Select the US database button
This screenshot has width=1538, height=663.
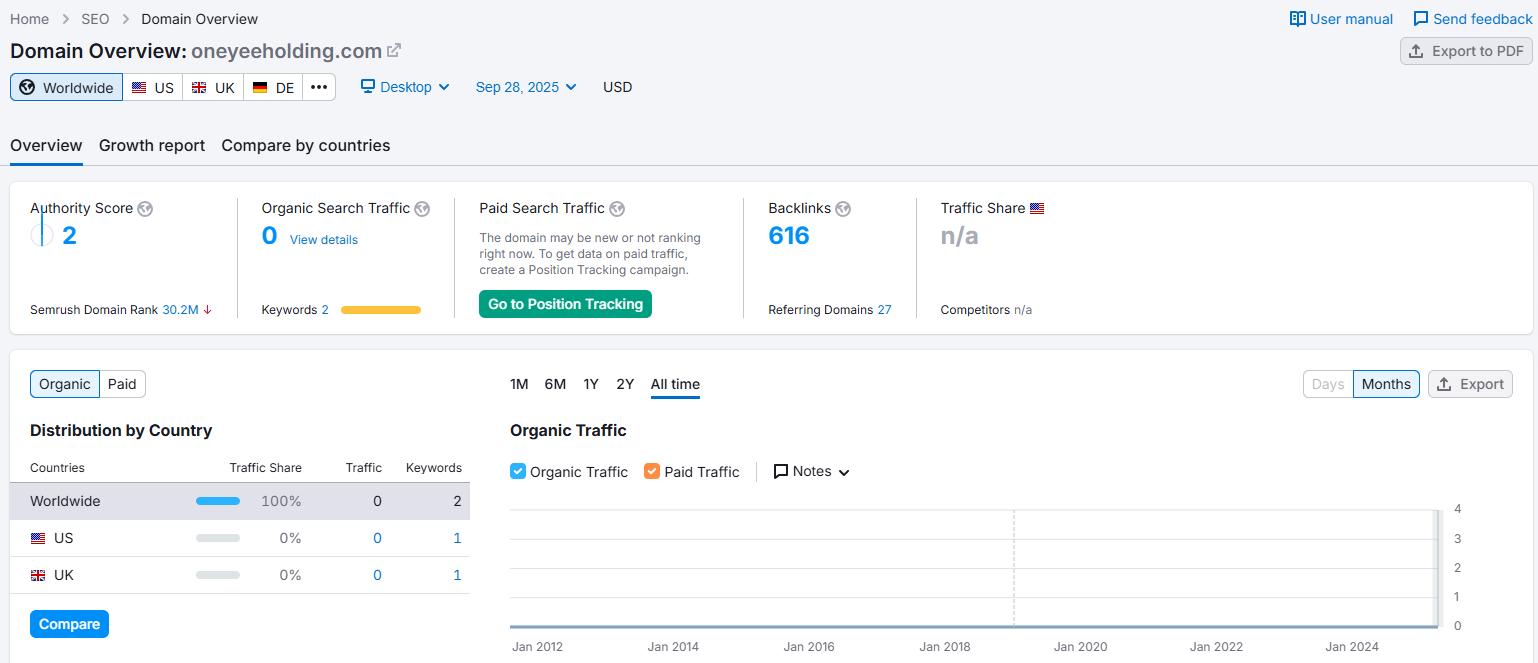coord(153,87)
